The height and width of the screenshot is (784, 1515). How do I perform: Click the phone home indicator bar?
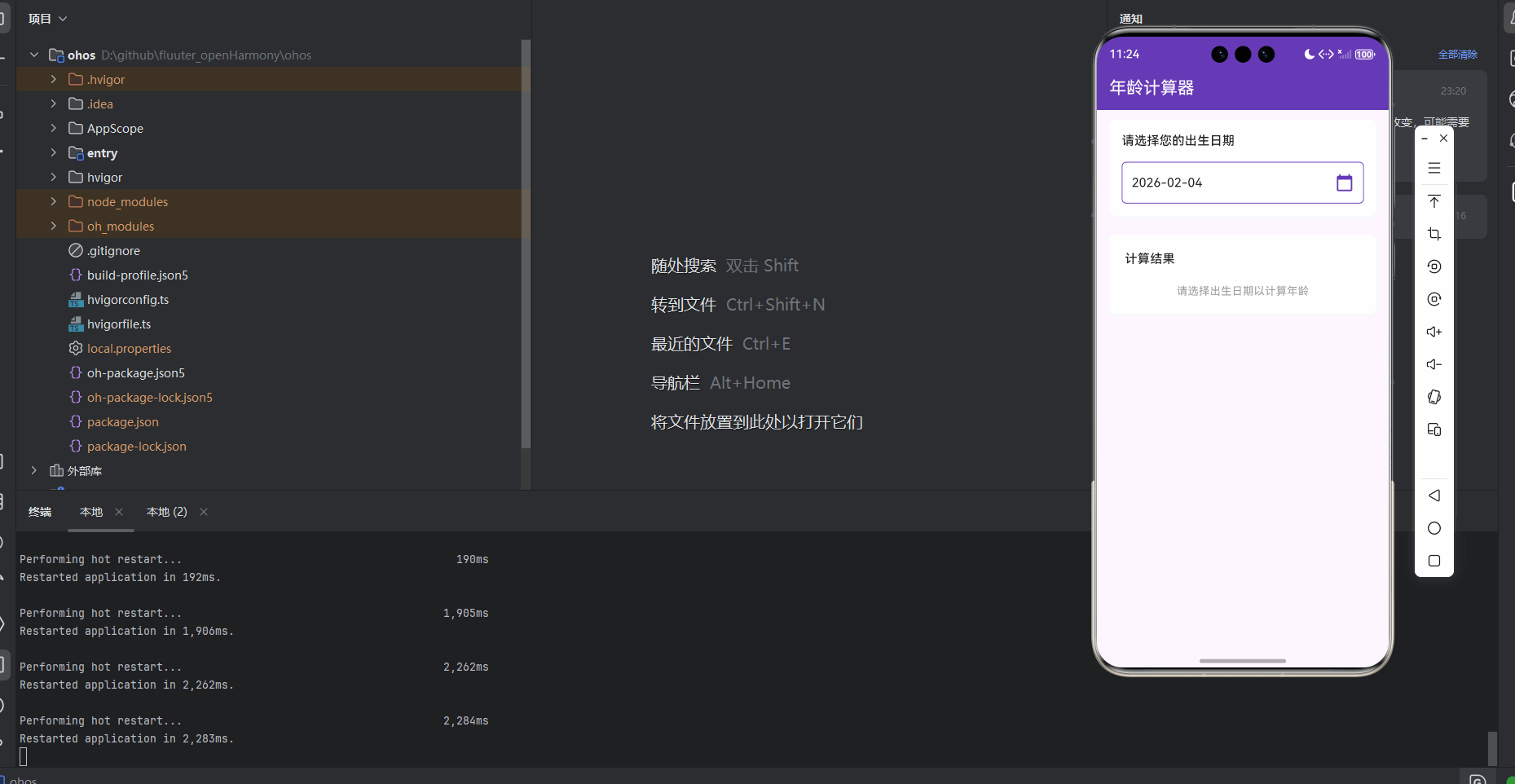1243,661
